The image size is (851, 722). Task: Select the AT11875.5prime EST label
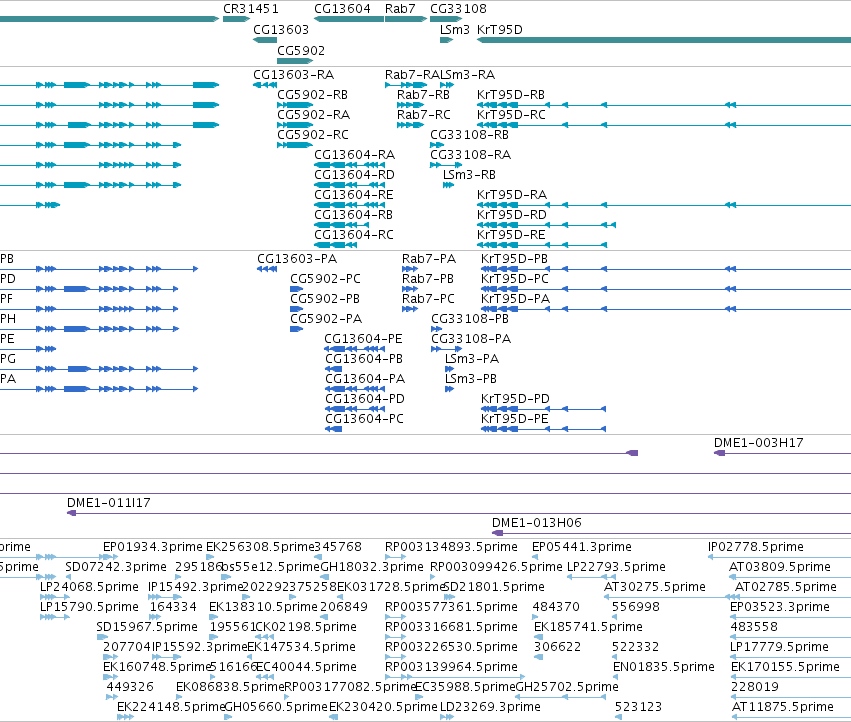pos(782,706)
